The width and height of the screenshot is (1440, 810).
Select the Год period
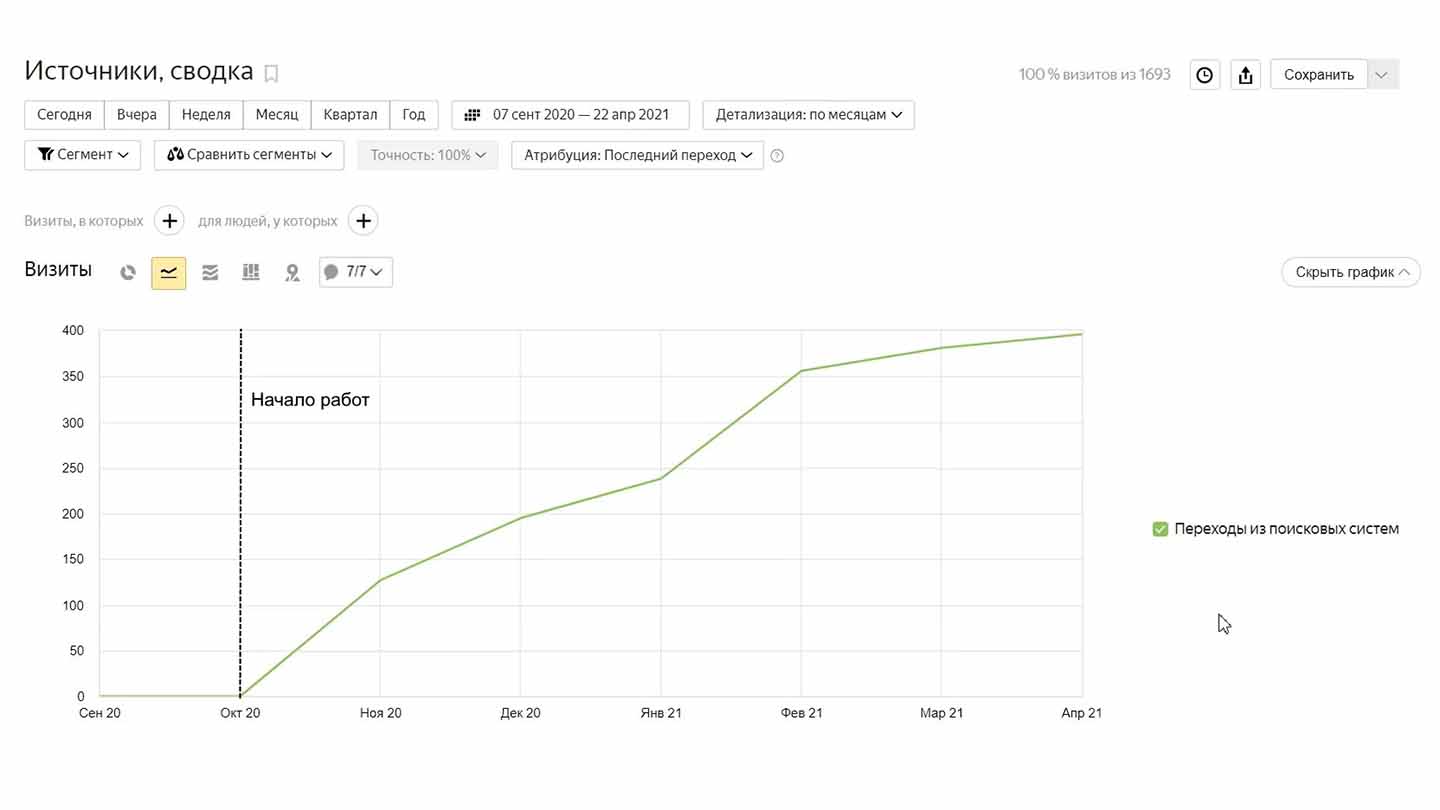pos(414,115)
